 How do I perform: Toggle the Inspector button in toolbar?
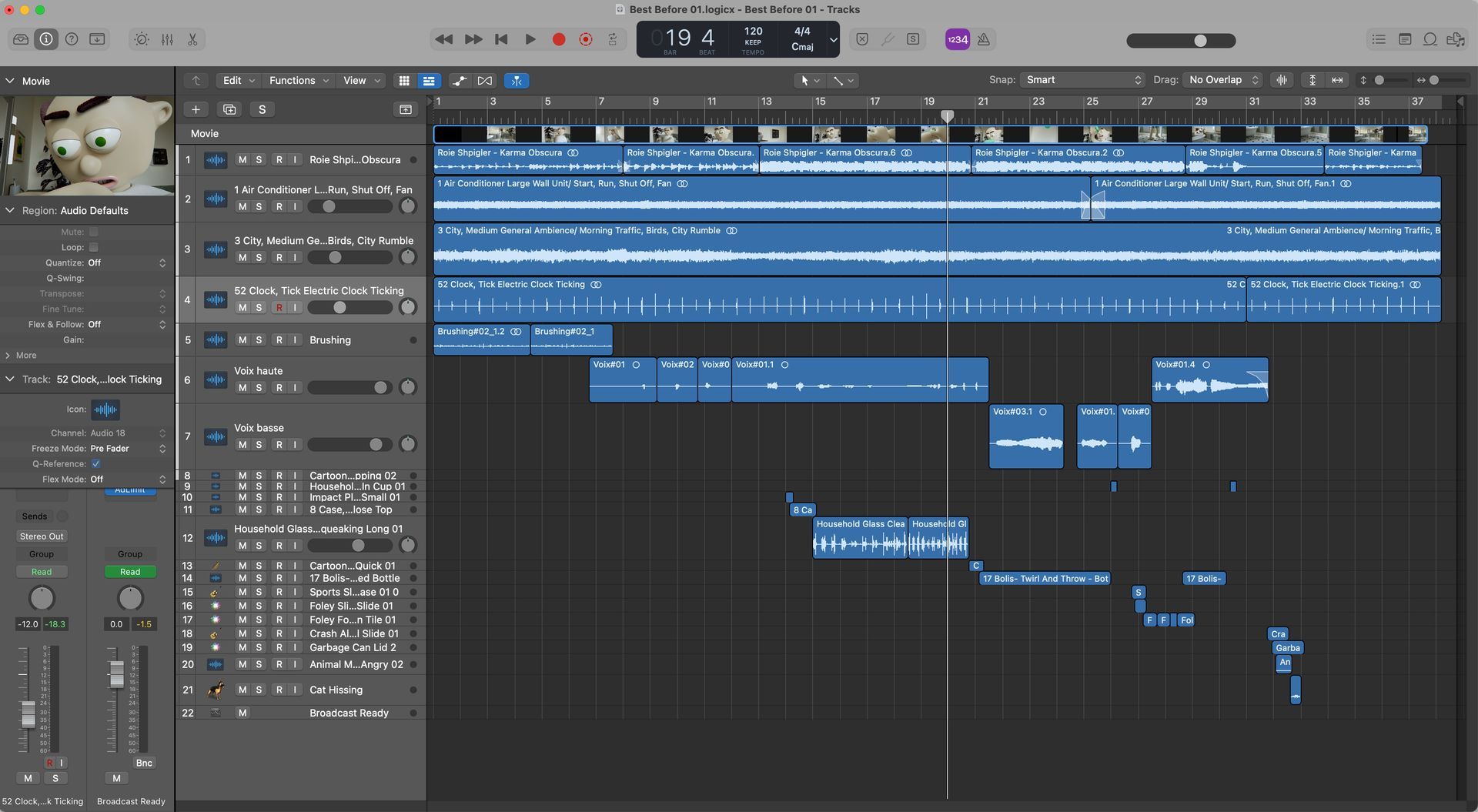[x=46, y=39]
